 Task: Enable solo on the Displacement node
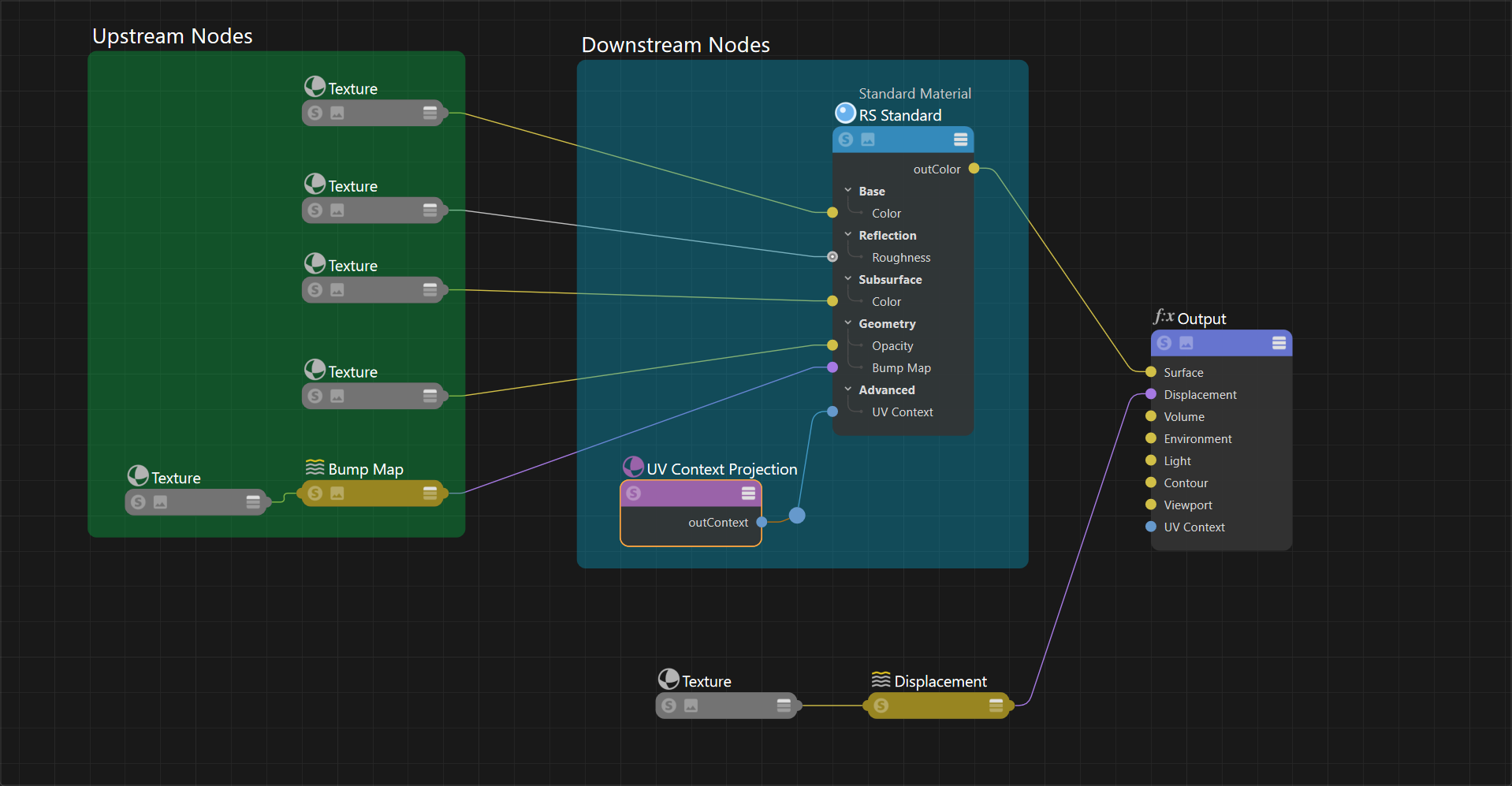[881, 706]
